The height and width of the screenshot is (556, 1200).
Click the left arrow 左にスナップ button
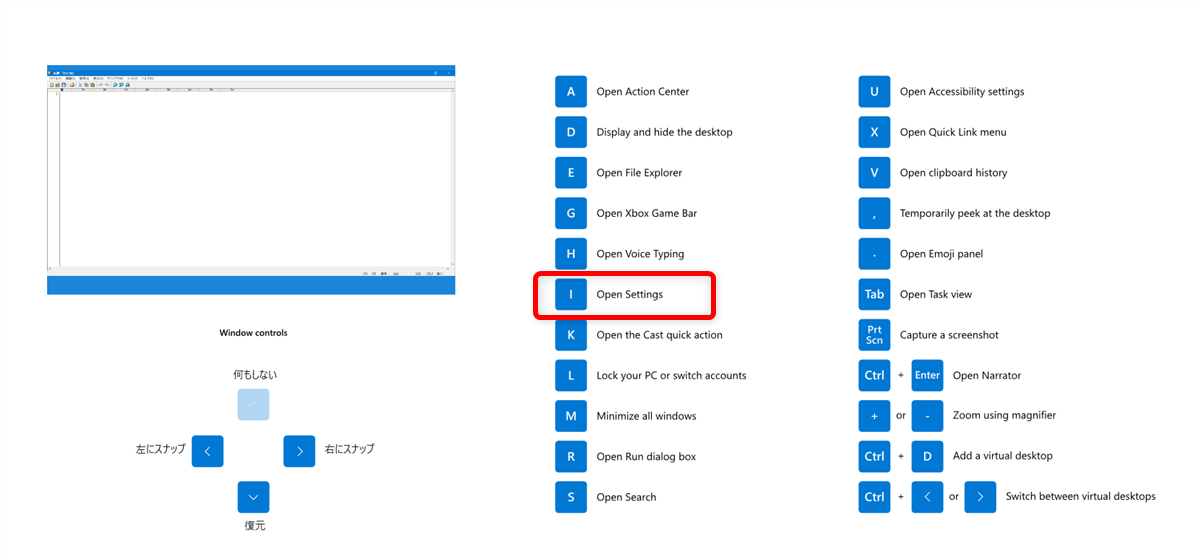point(207,451)
